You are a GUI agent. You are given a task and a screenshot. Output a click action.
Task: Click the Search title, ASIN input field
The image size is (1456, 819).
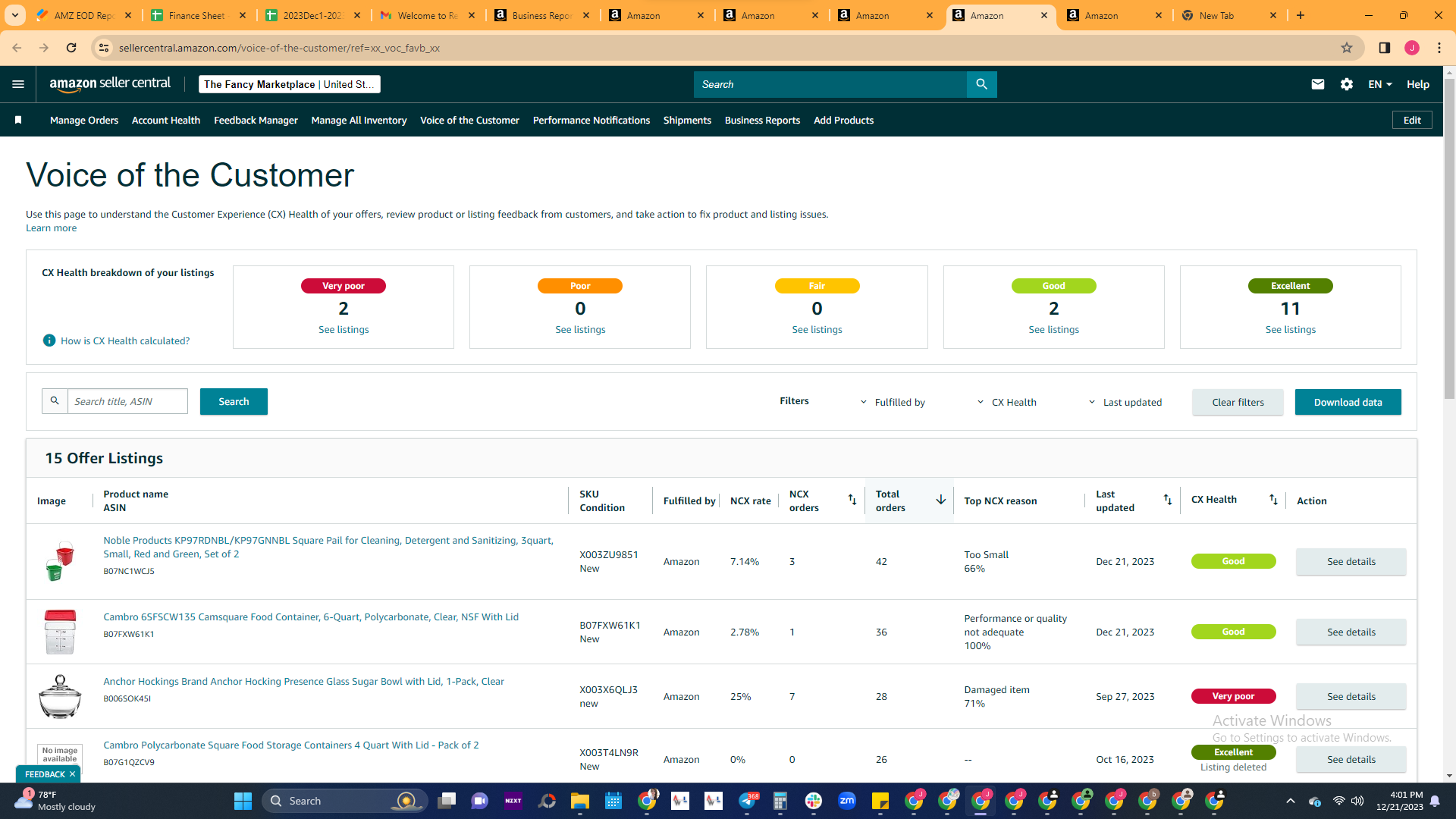[x=127, y=401]
